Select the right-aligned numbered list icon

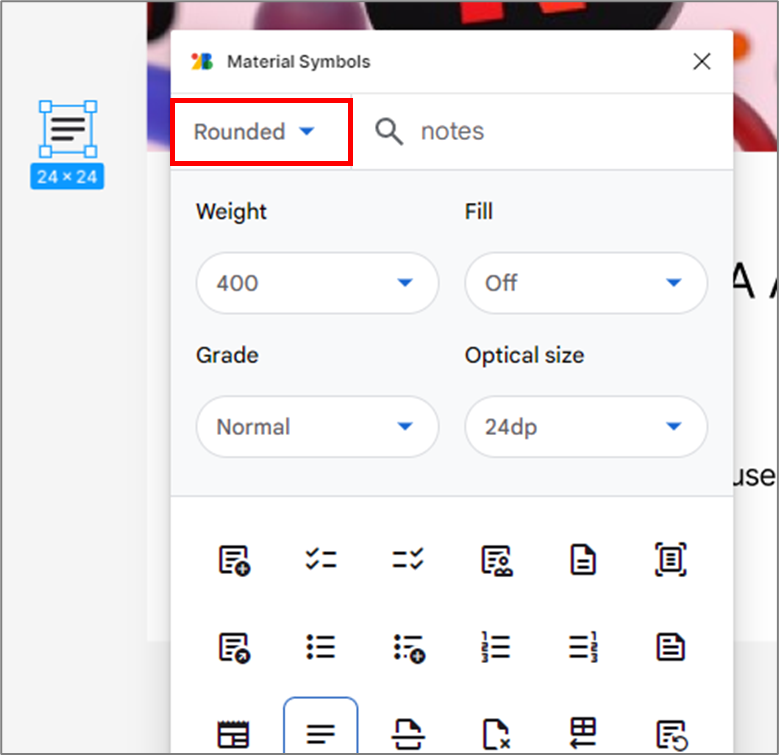583,647
